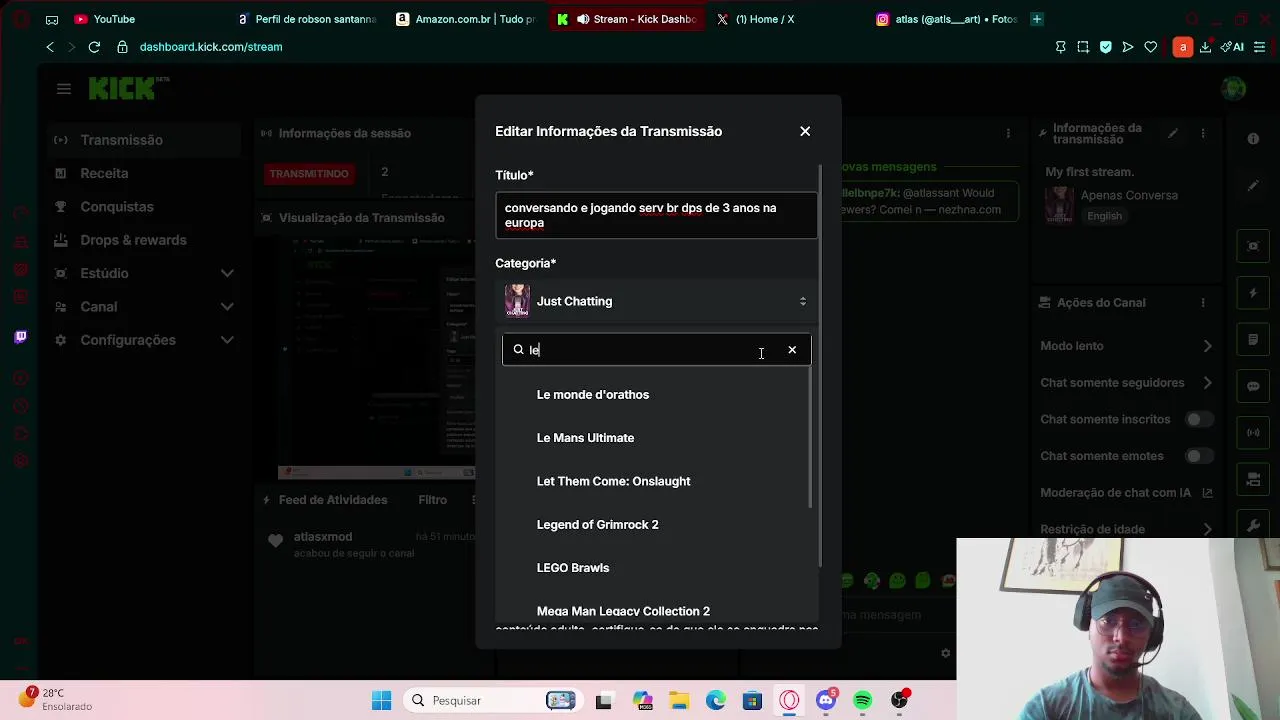
Task: Open Discord from the taskbar
Action: point(826,701)
